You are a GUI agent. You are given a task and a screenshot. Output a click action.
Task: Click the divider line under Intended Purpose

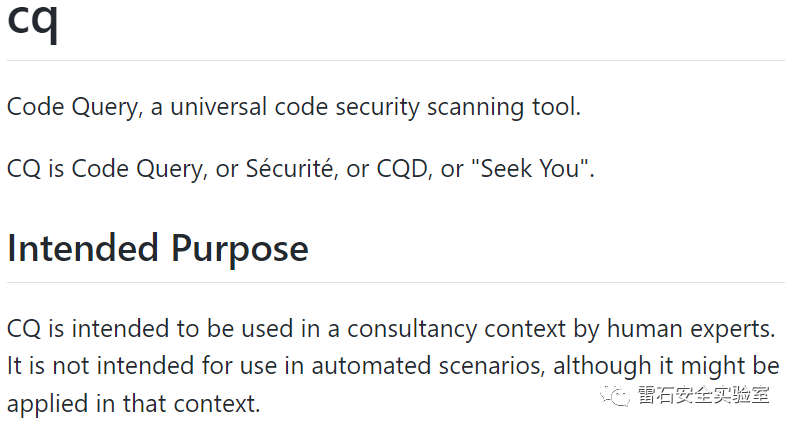tap(396, 282)
